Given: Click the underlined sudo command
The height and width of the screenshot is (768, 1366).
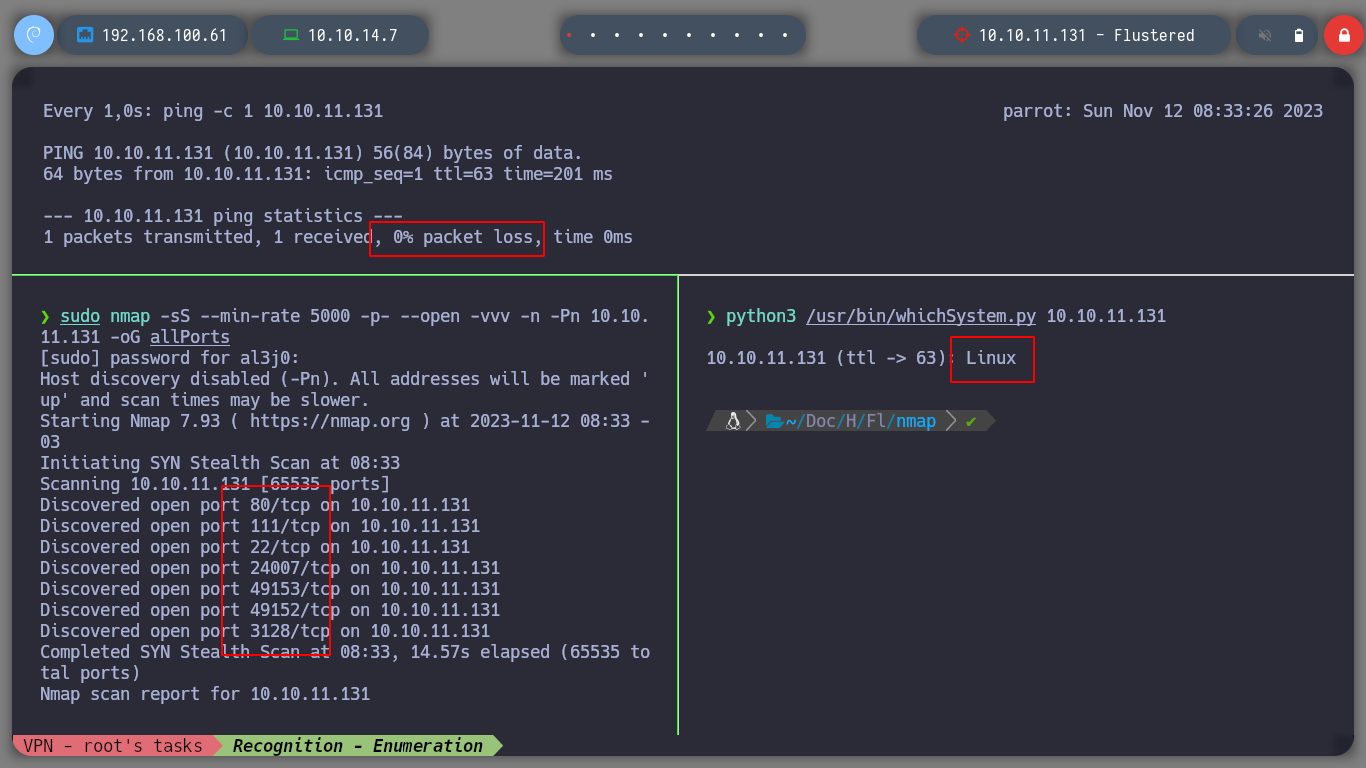Looking at the screenshot, I should 80,316.
